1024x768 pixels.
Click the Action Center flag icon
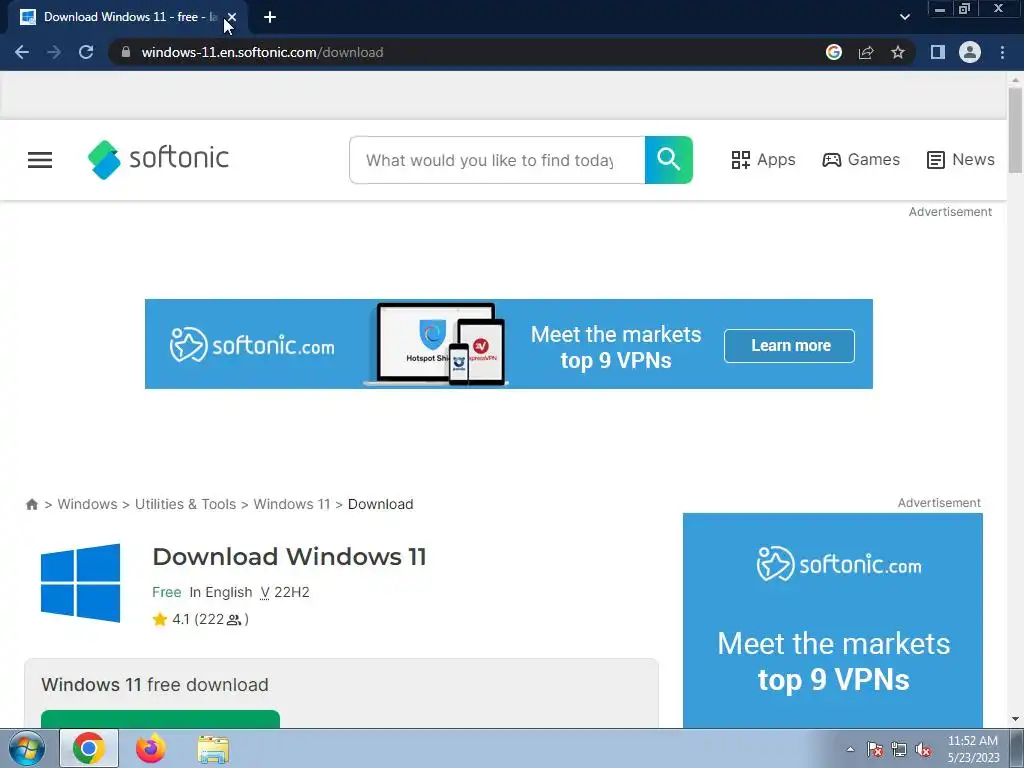pyautogui.click(x=875, y=750)
